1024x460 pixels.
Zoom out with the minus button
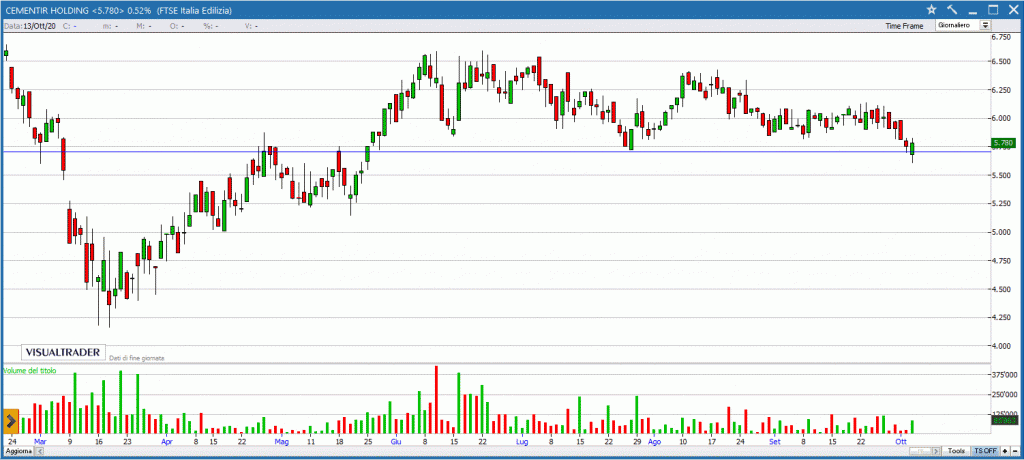[x=1015, y=451]
